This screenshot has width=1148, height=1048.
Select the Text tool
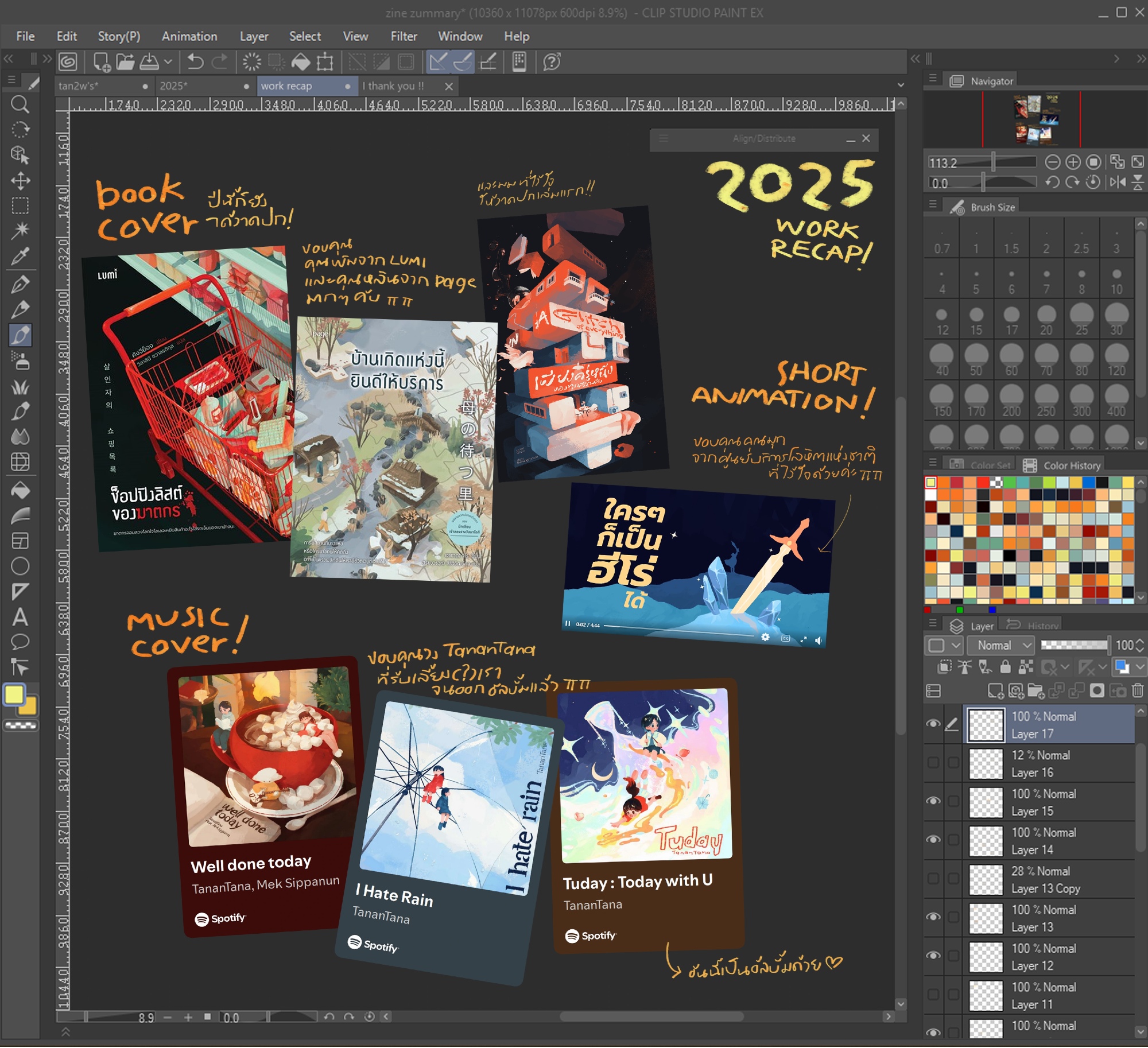coord(20,618)
